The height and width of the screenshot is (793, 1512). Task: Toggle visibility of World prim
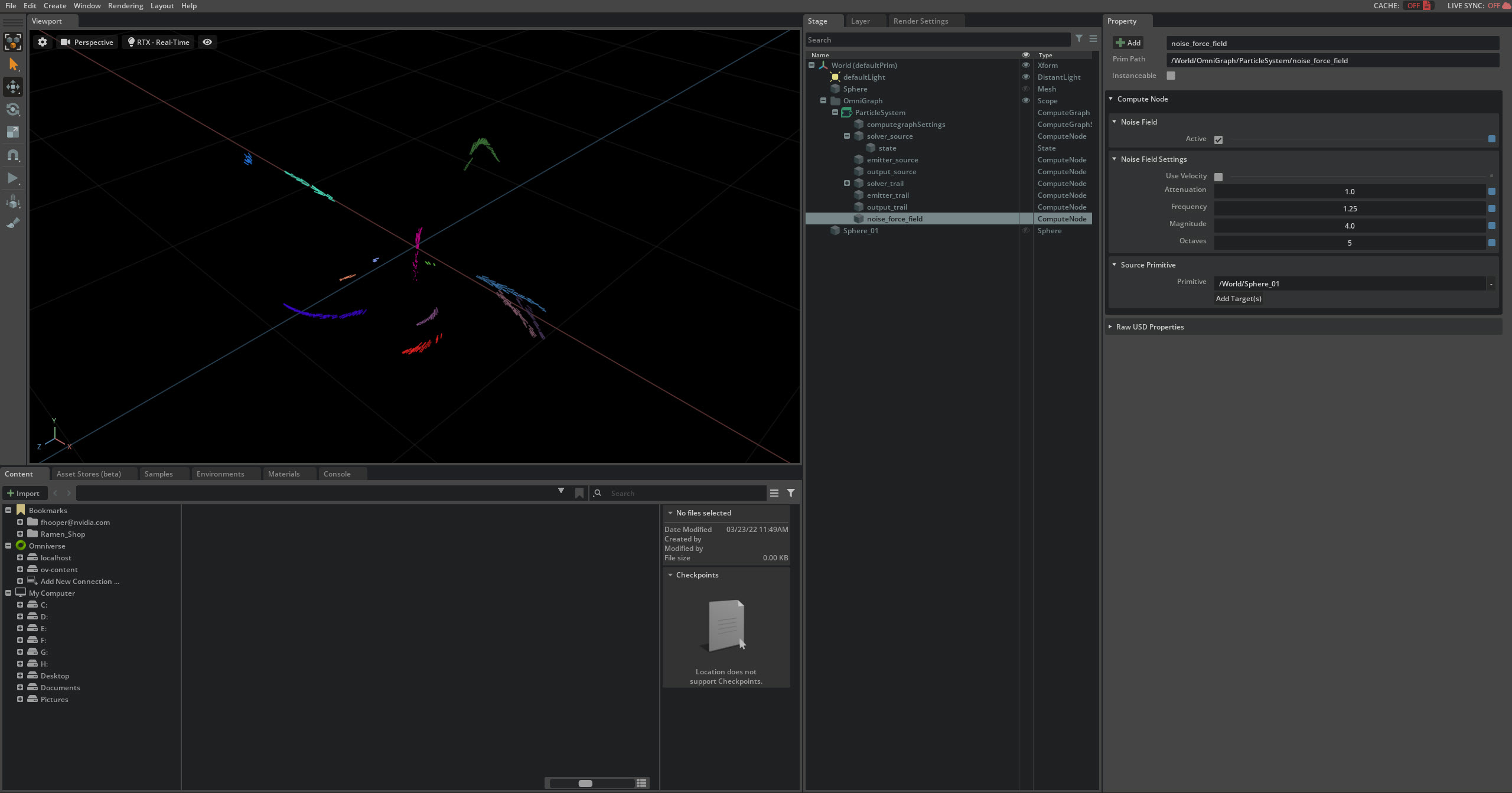pos(1026,65)
